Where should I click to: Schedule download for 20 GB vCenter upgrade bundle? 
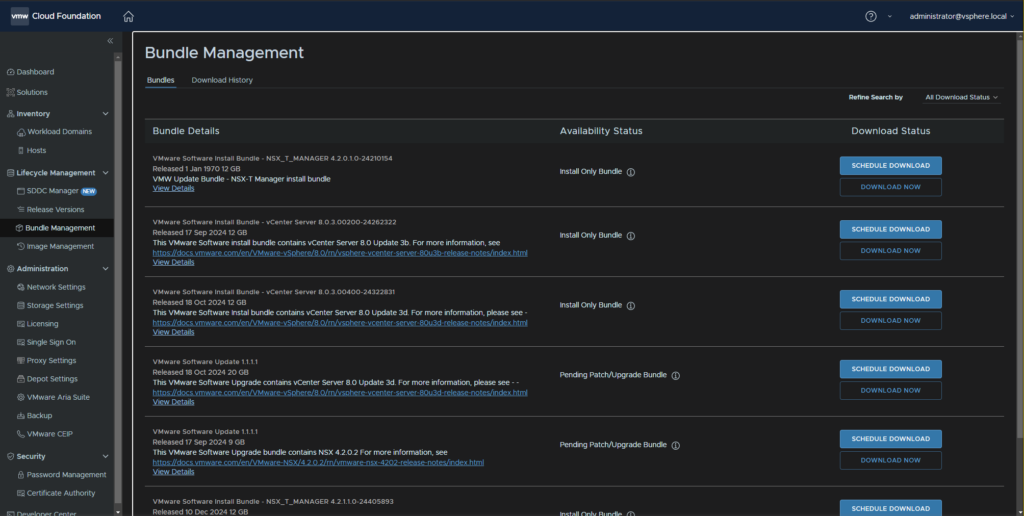coord(891,369)
